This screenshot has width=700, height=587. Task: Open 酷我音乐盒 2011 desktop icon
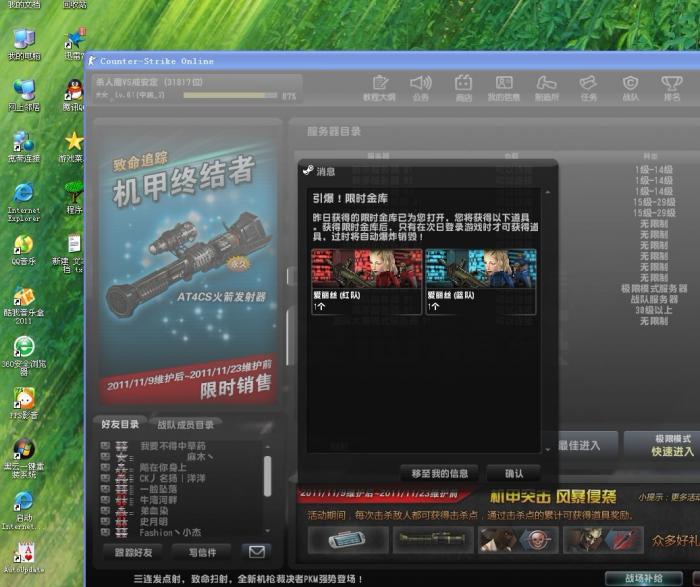24,306
